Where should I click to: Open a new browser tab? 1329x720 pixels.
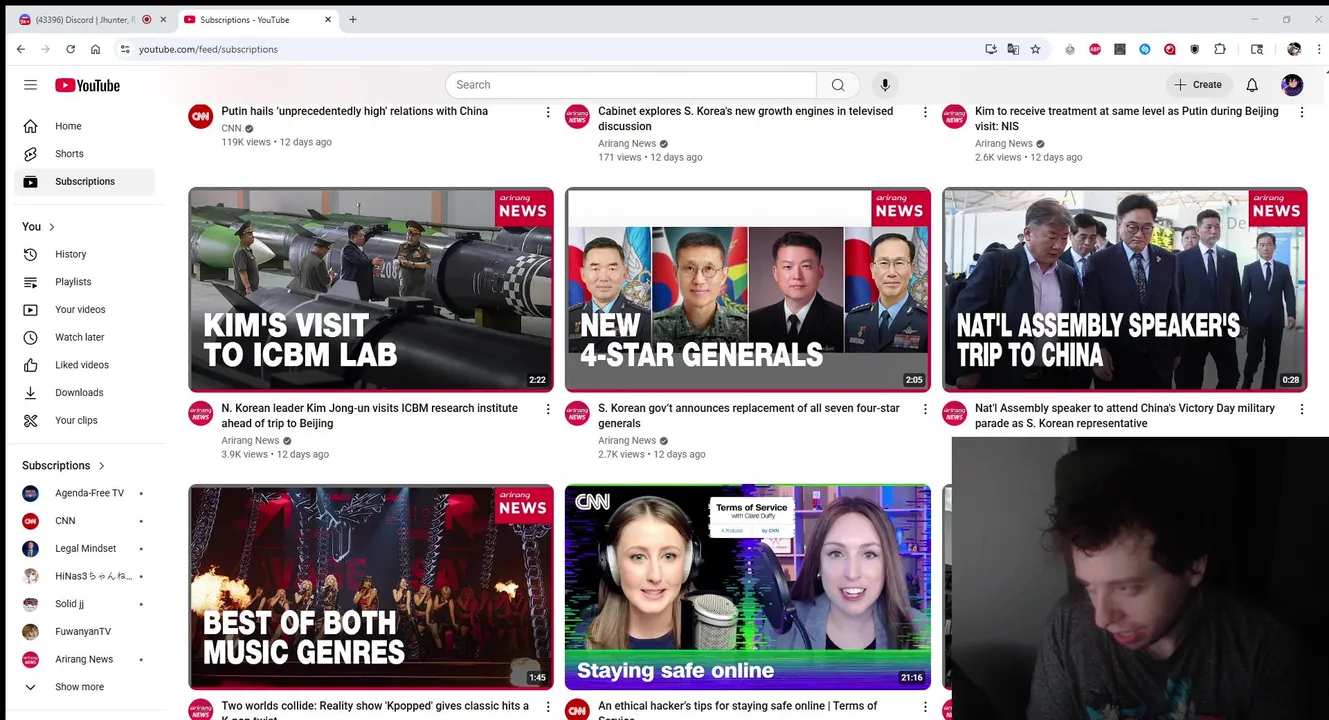point(352,19)
